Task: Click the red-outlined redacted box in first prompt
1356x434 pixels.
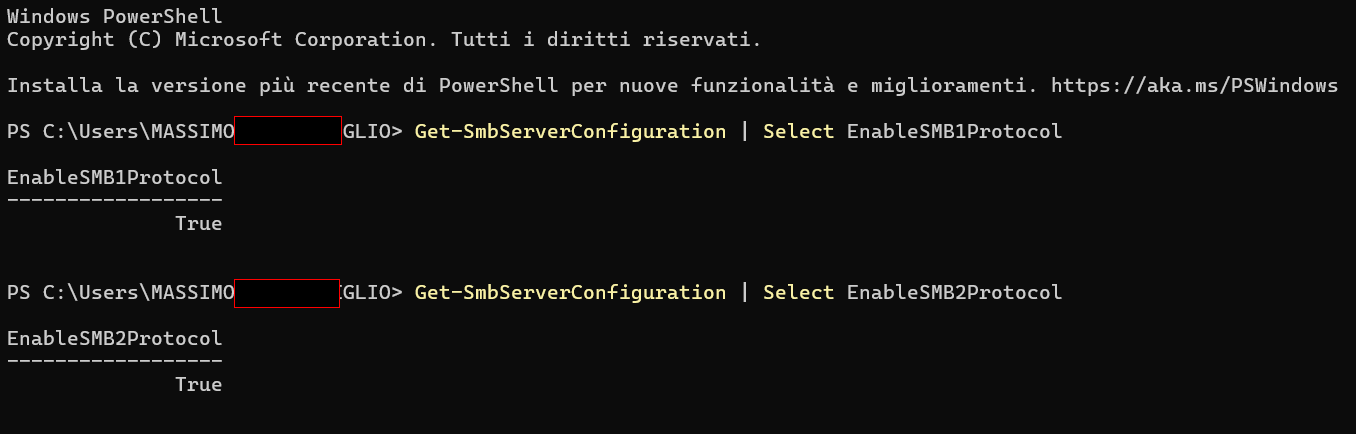Action: [x=288, y=131]
